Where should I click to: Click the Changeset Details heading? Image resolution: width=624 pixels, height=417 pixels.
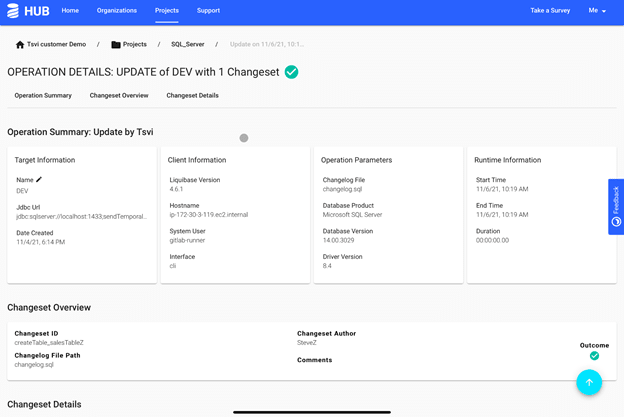pyautogui.click(x=44, y=404)
